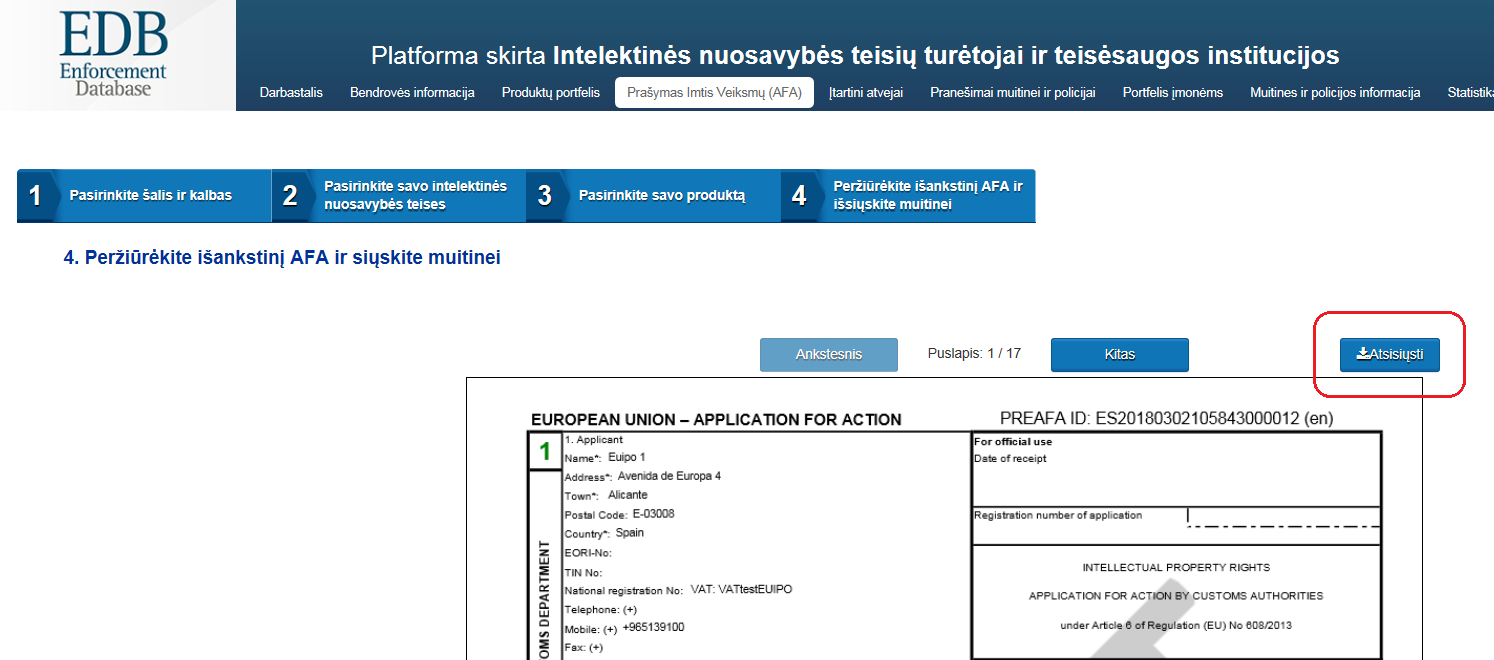
Task: Download the AFA with Atsisiųsti button
Action: [x=1390, y=354]
